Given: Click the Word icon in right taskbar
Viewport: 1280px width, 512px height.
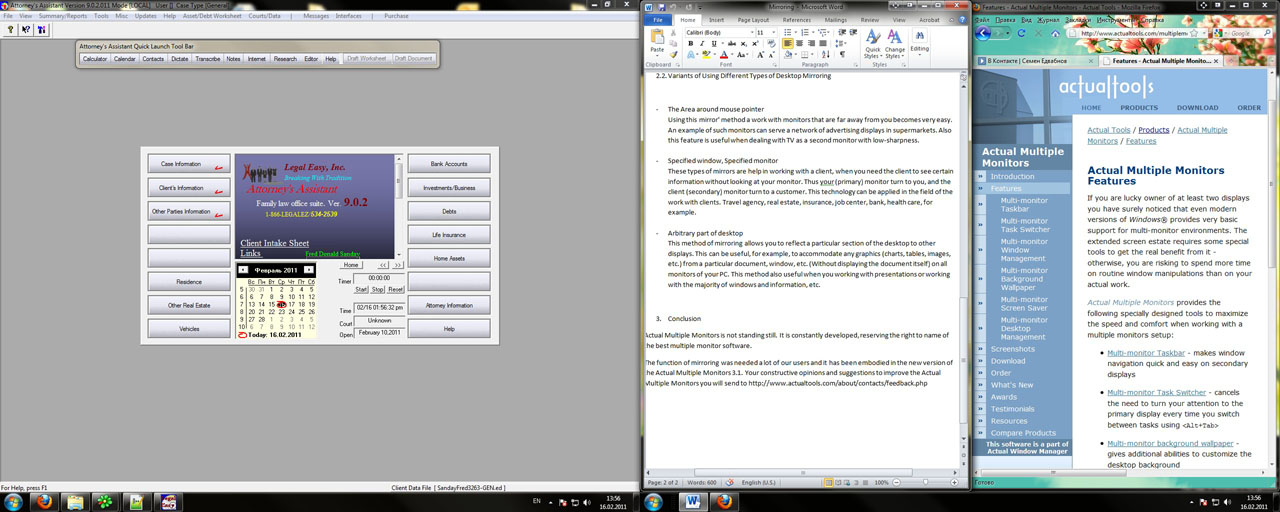Looking at the screenshot, I should (693, 501).
